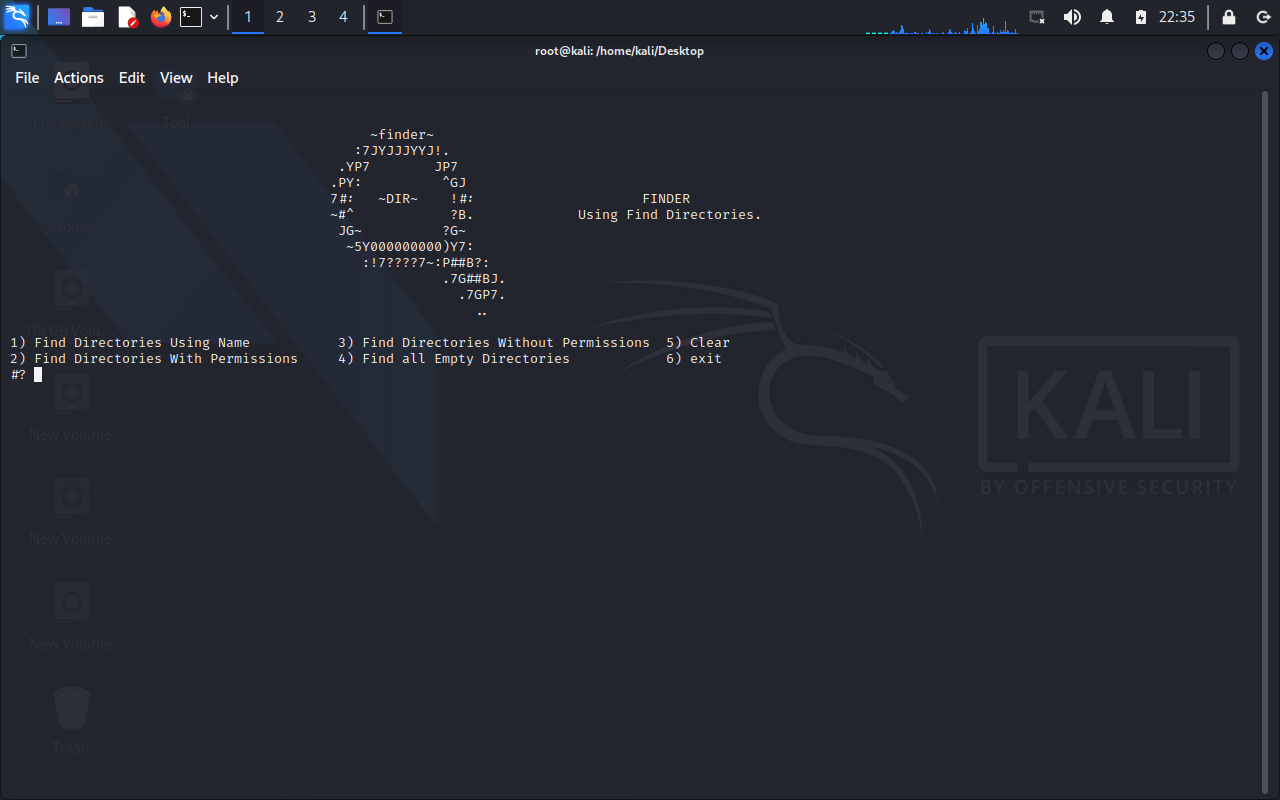Click the battery status icon in the tray
Screen dimensions: 1280x800
(x=1141, y=17)
